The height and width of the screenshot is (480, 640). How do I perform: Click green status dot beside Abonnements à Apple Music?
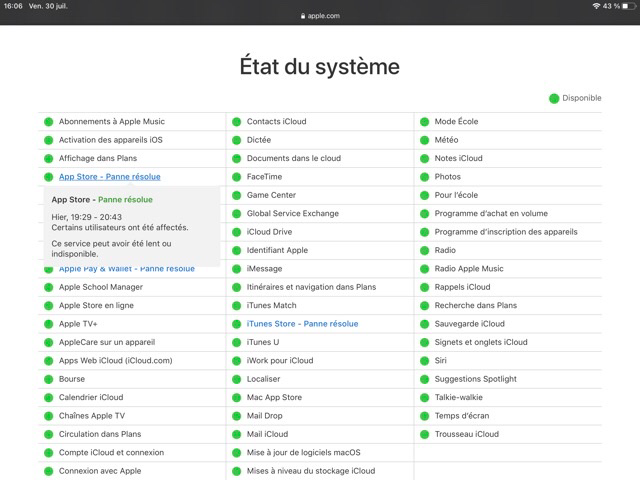48,122
